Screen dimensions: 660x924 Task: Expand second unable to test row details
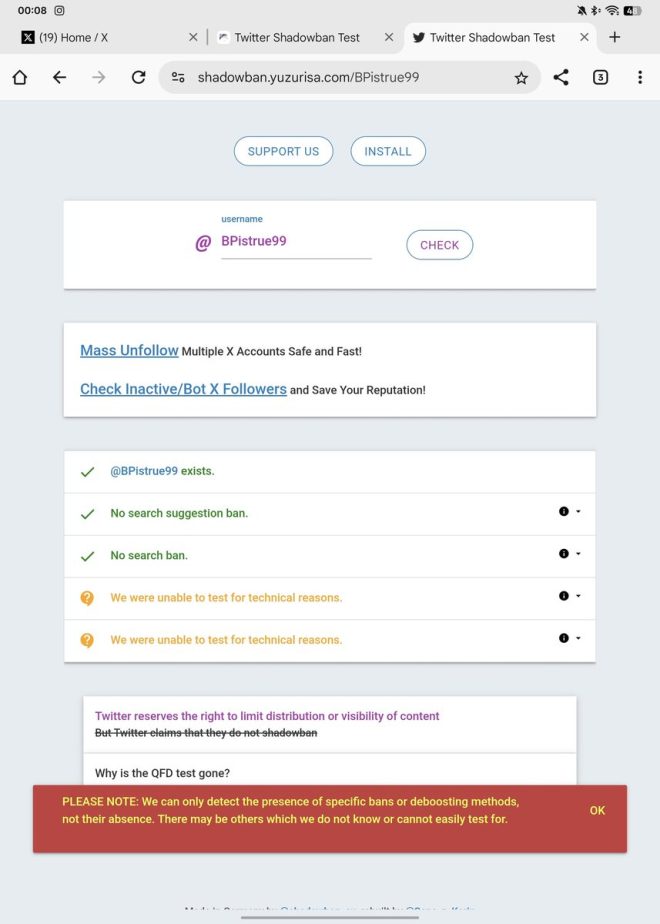tap(569, 638)
